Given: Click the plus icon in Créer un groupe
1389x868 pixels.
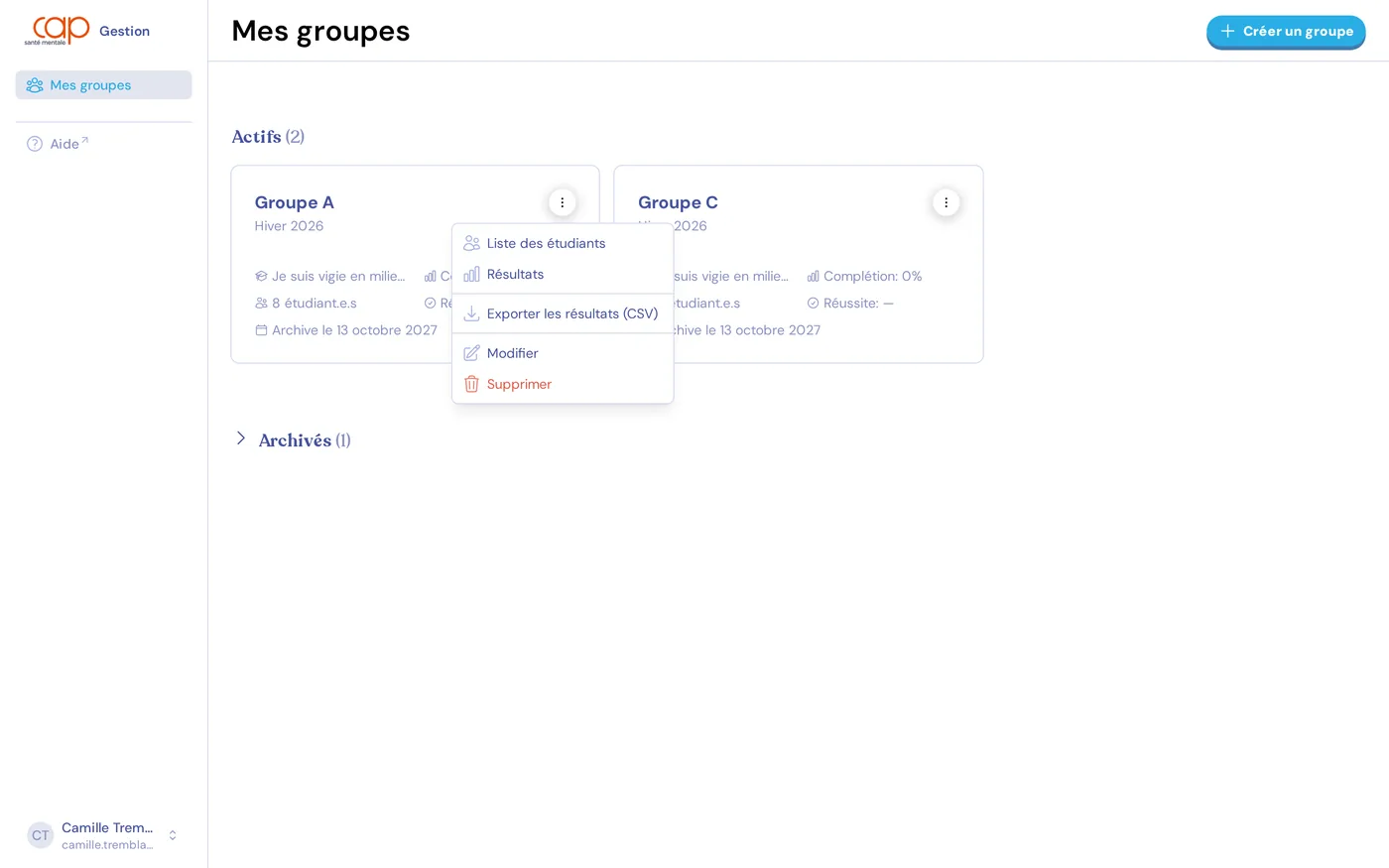Looking at the screenshot, I should point(1227,32).
